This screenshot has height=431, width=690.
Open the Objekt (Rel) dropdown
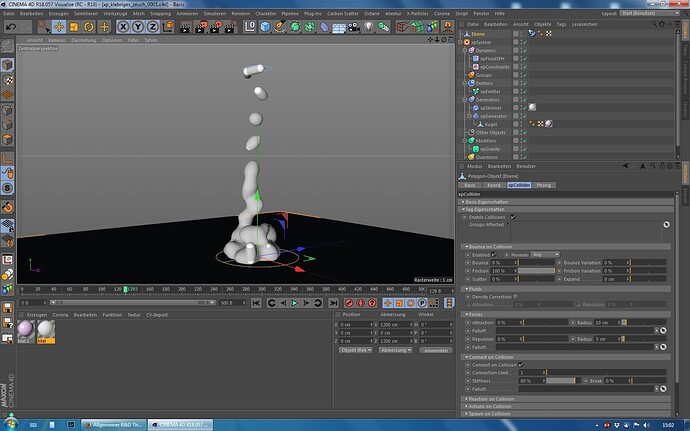(x=356, y=350)
